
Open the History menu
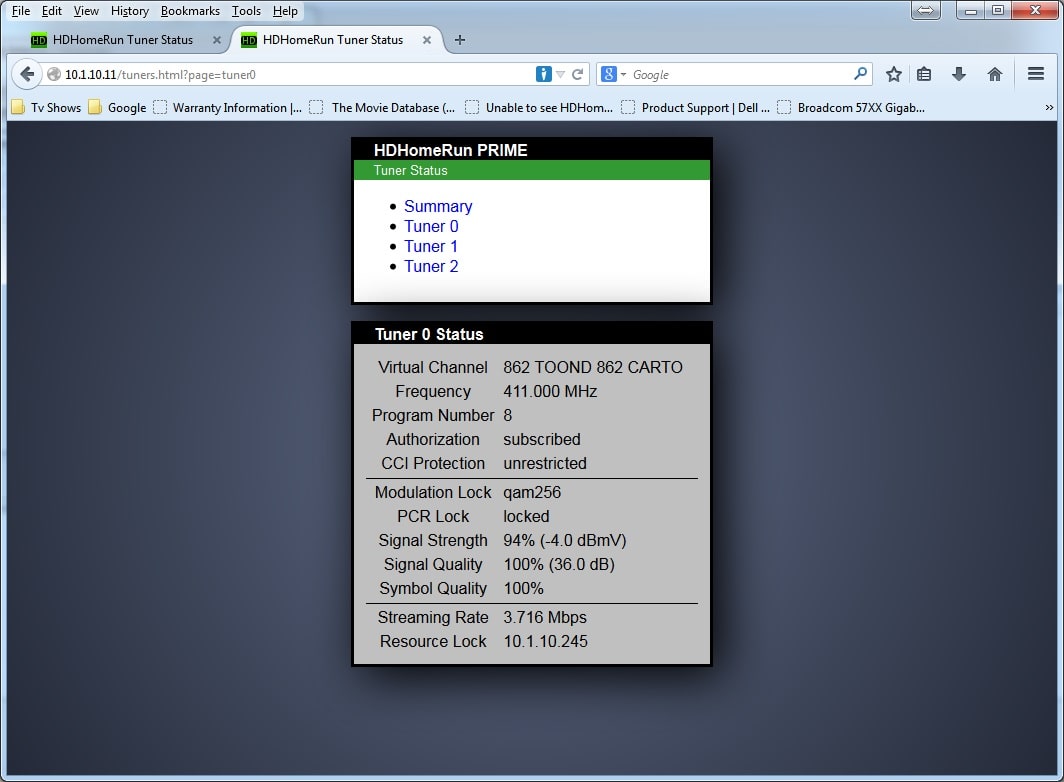[130, 11]
